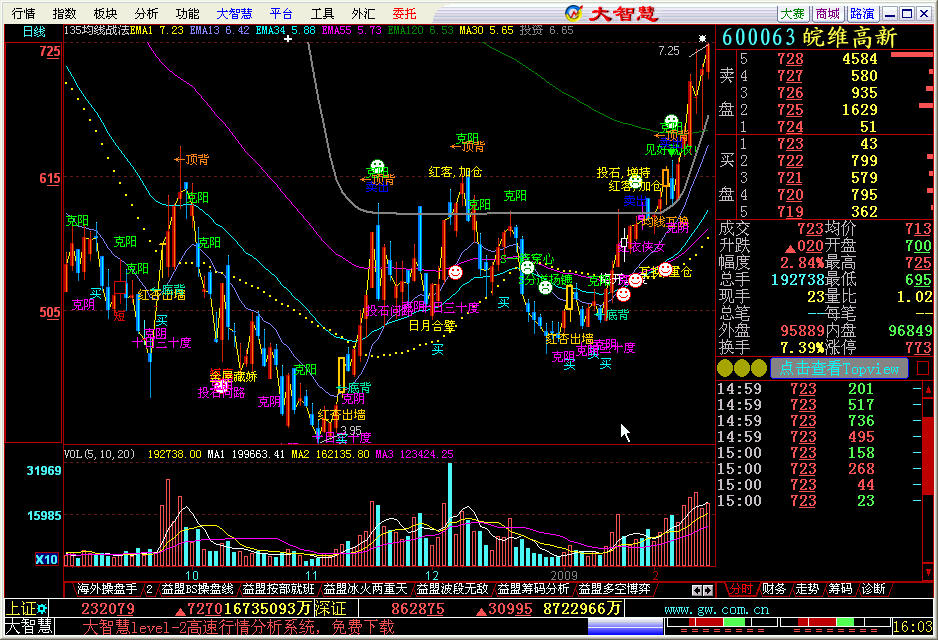Toggle the red square box beside Topview
938x640 pixels.
pos(923,368)
